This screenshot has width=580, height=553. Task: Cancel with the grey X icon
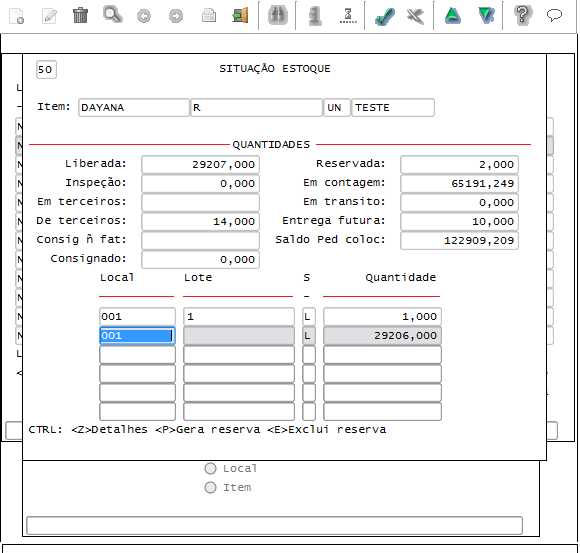tap(415, 16)
